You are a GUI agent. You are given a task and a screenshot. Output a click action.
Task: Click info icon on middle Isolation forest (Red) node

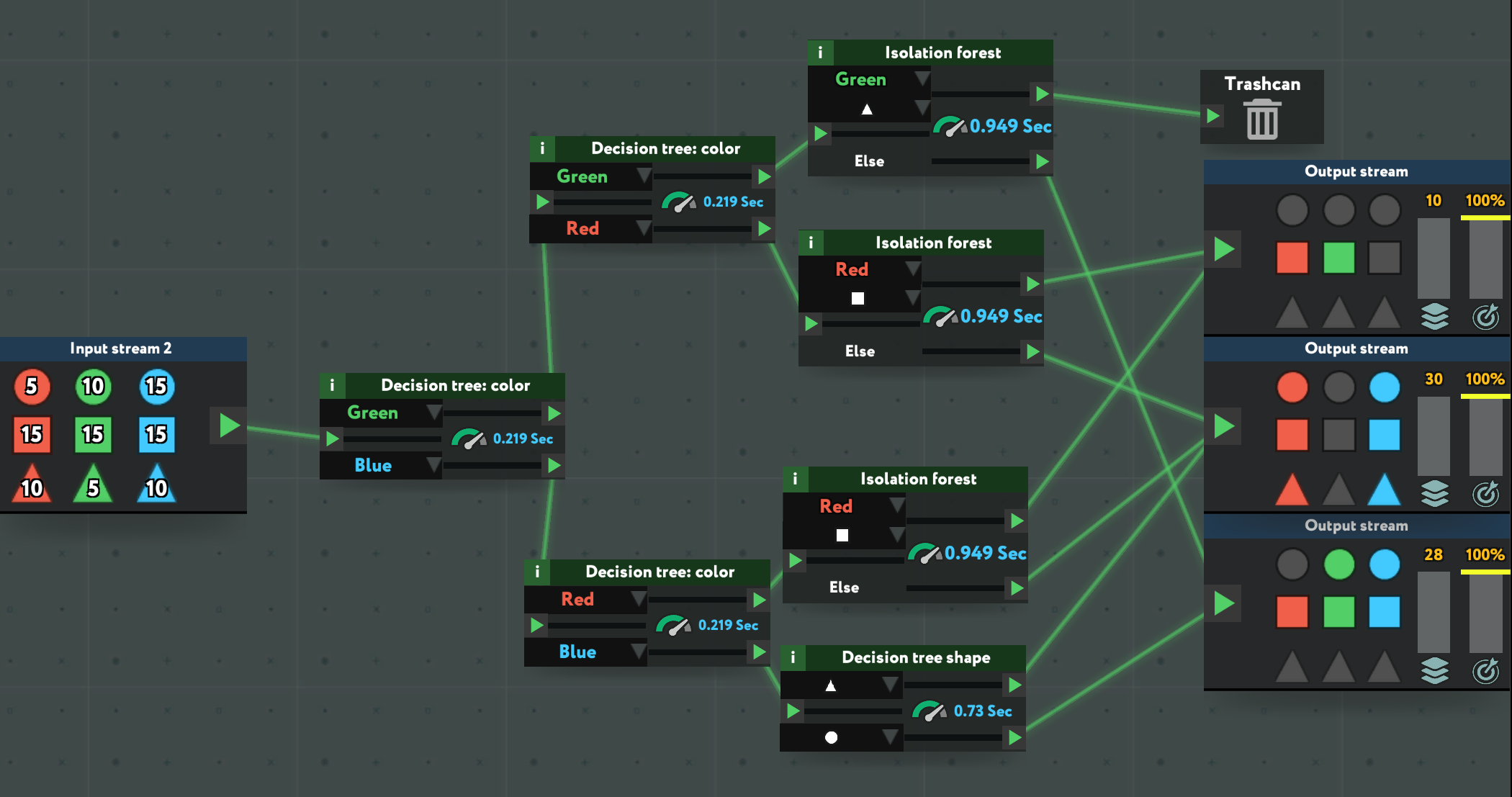click(x=811, y=243)
